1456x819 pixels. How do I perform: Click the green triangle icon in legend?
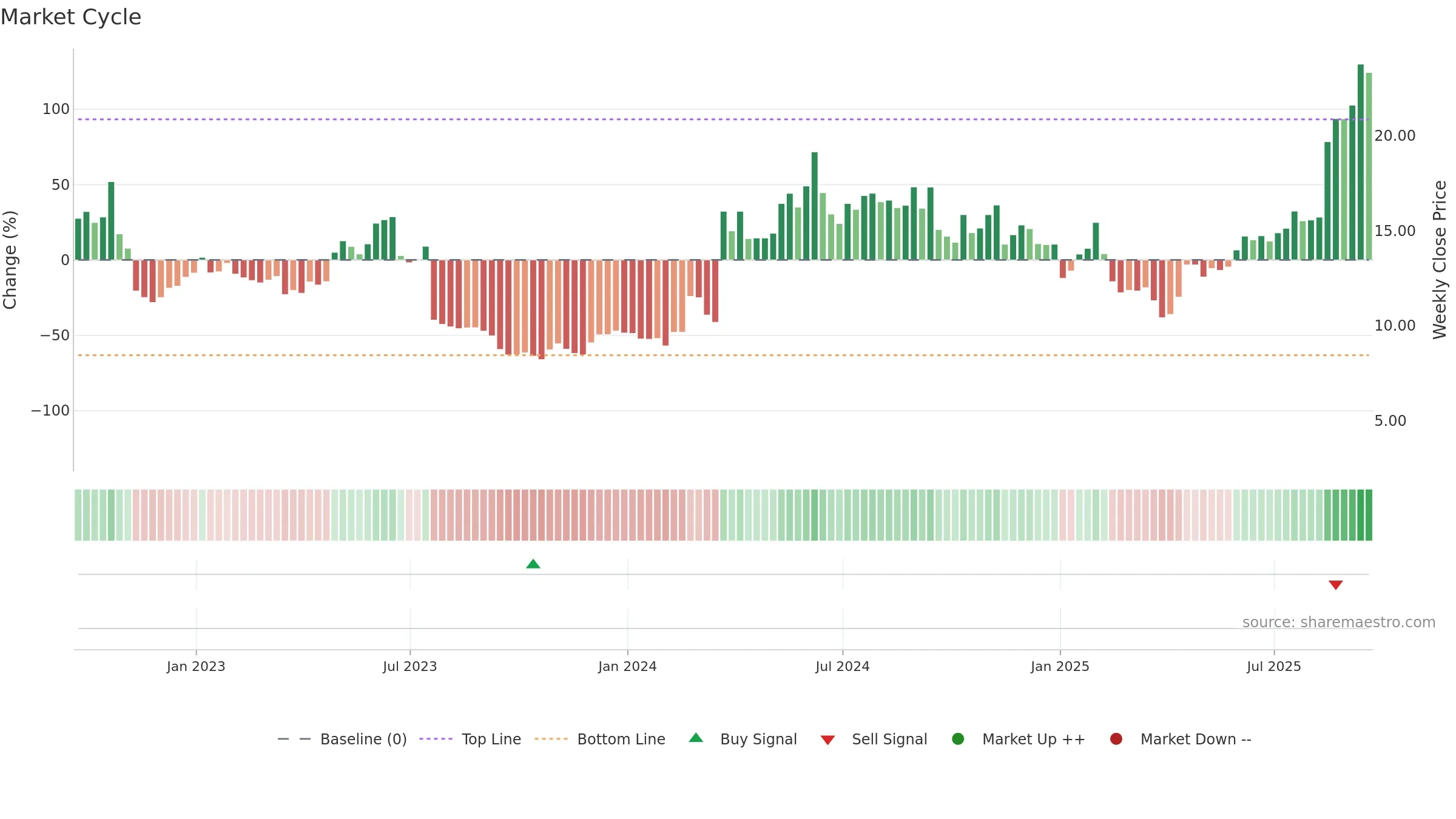pyautogui.click(x=696, y=738)
